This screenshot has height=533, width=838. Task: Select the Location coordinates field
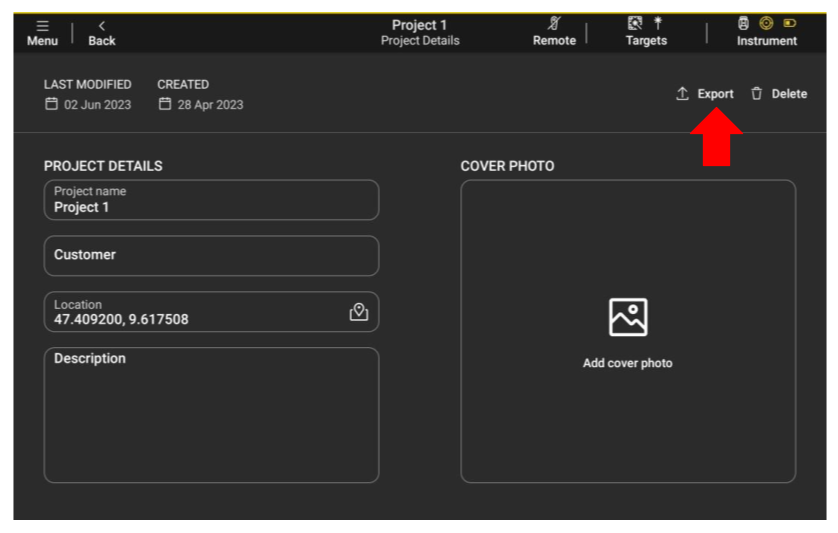point(190,313)
